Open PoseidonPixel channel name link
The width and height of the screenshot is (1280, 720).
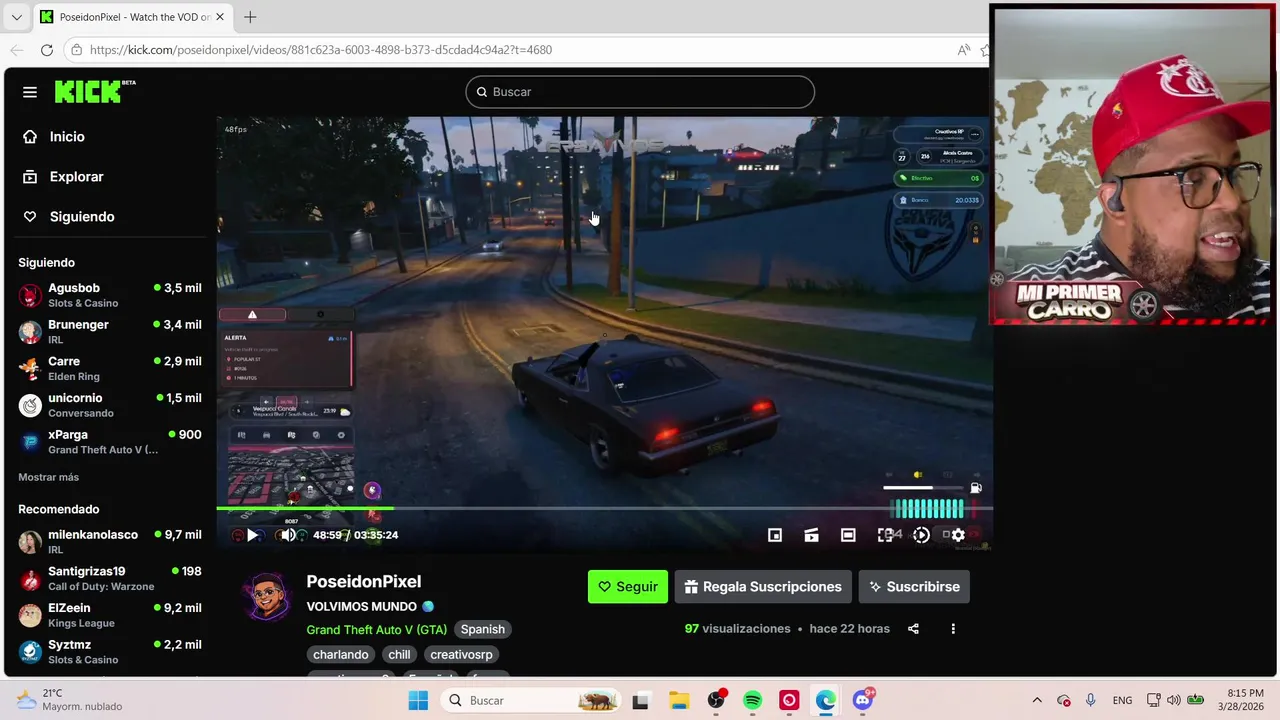(363, 582)
